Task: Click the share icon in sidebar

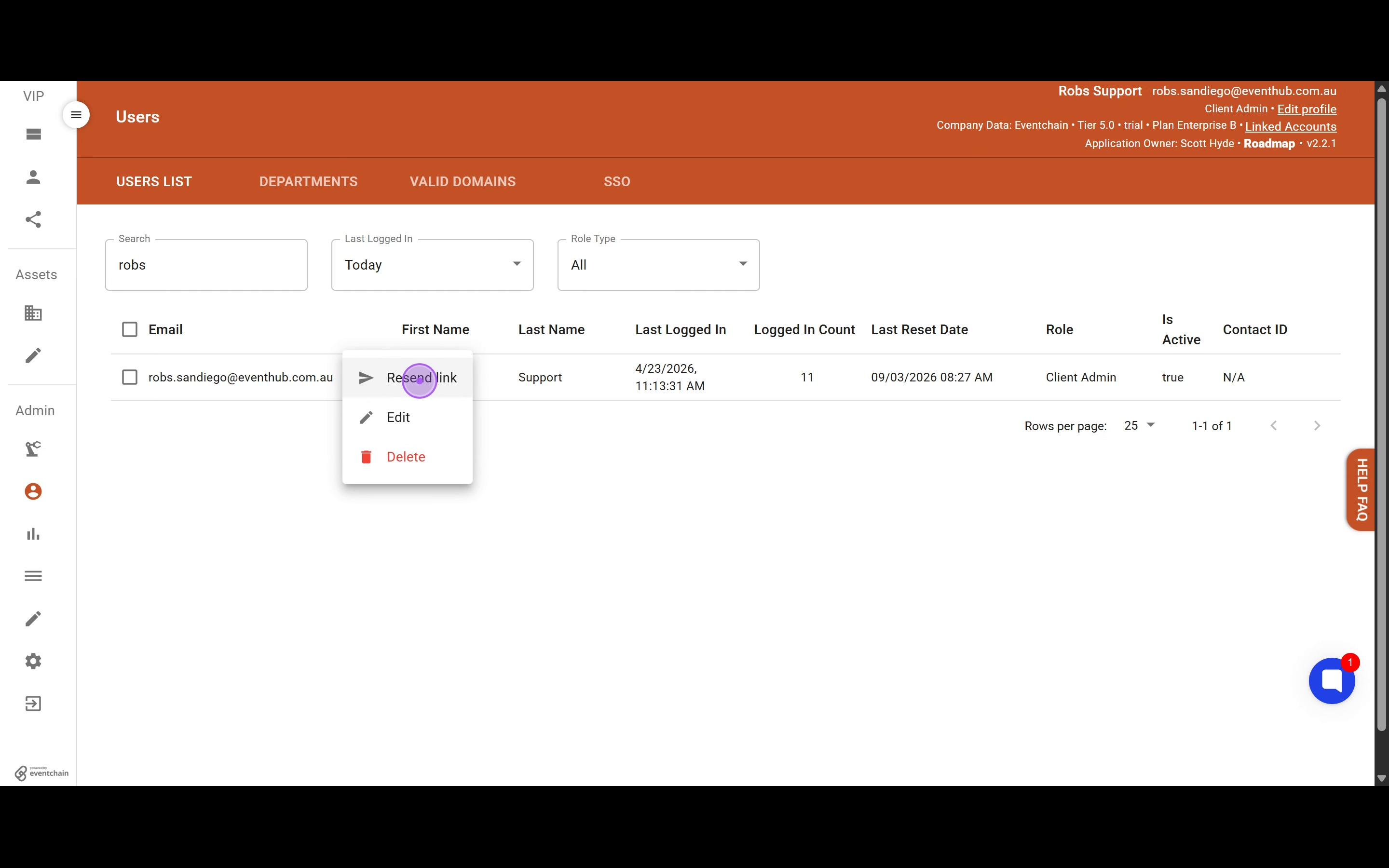Action: pyautogui.click(x=33, y=219)
